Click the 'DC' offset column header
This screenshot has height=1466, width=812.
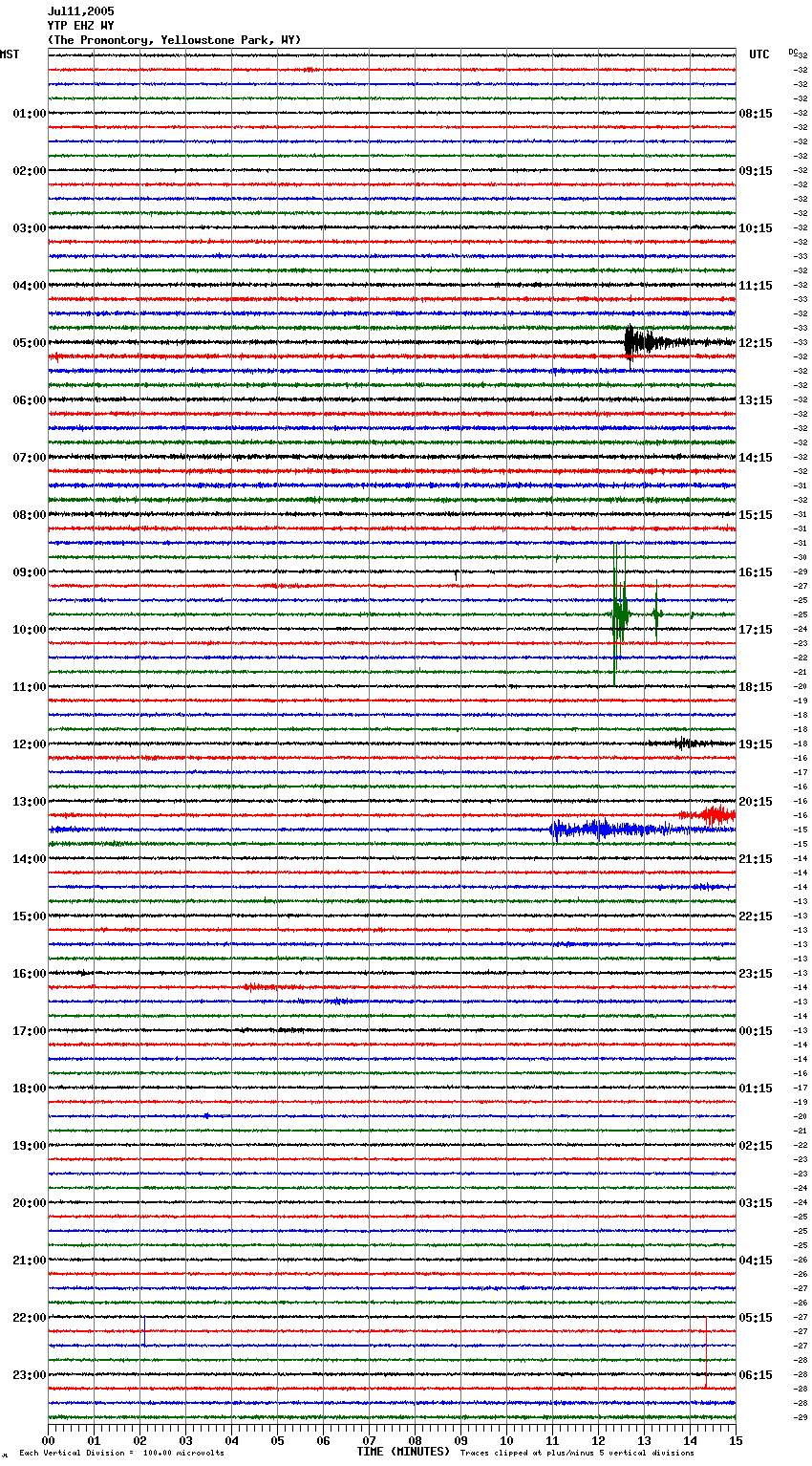(793, 52)
